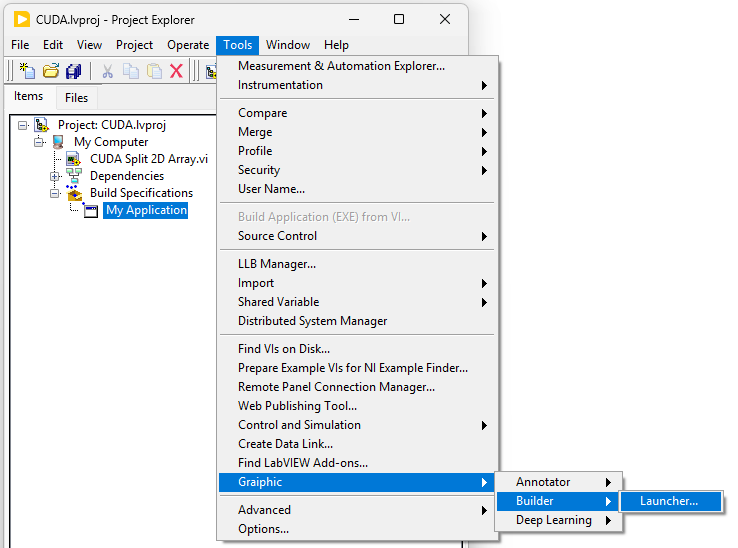Click the Build Specifications box icon
The width and height of the screenshot is (738, 548).
pyautogui.click(x=74, y=193)
